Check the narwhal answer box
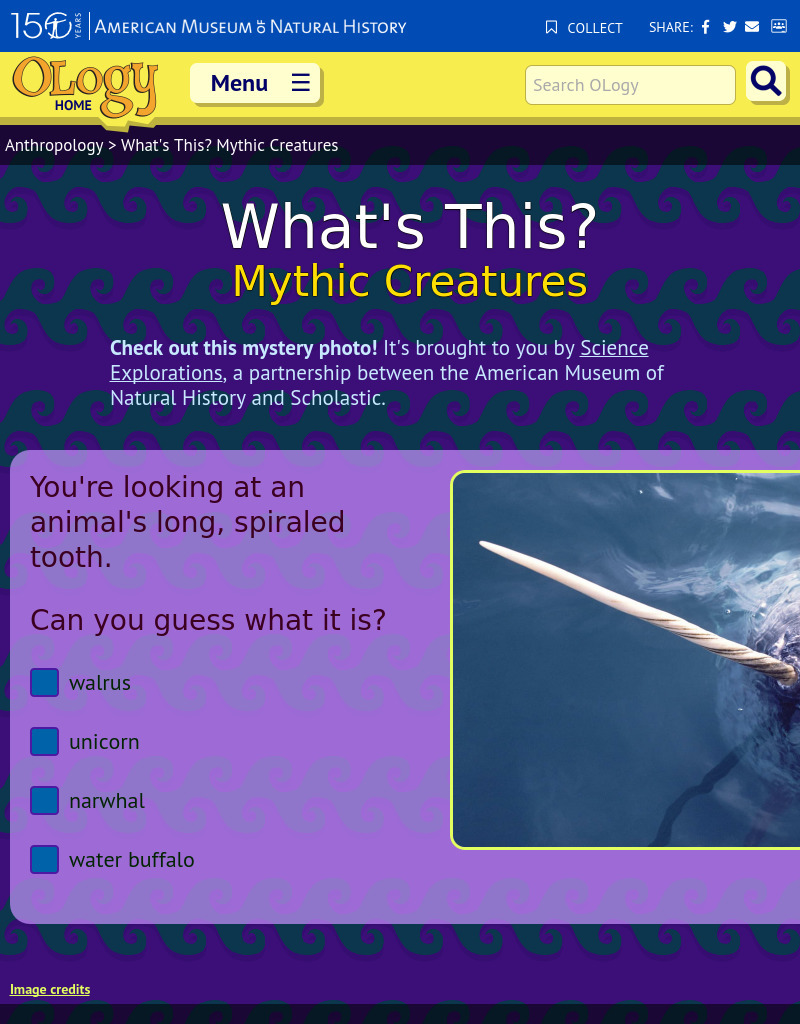Screen dimensions: 800x1024 click(44, 800)
